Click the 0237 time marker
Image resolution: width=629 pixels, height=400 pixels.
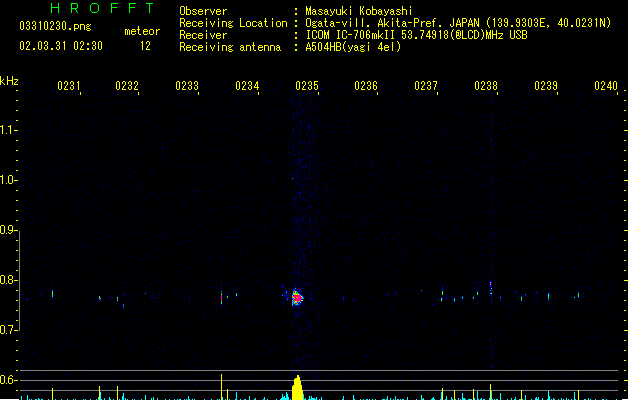(426, 86)
